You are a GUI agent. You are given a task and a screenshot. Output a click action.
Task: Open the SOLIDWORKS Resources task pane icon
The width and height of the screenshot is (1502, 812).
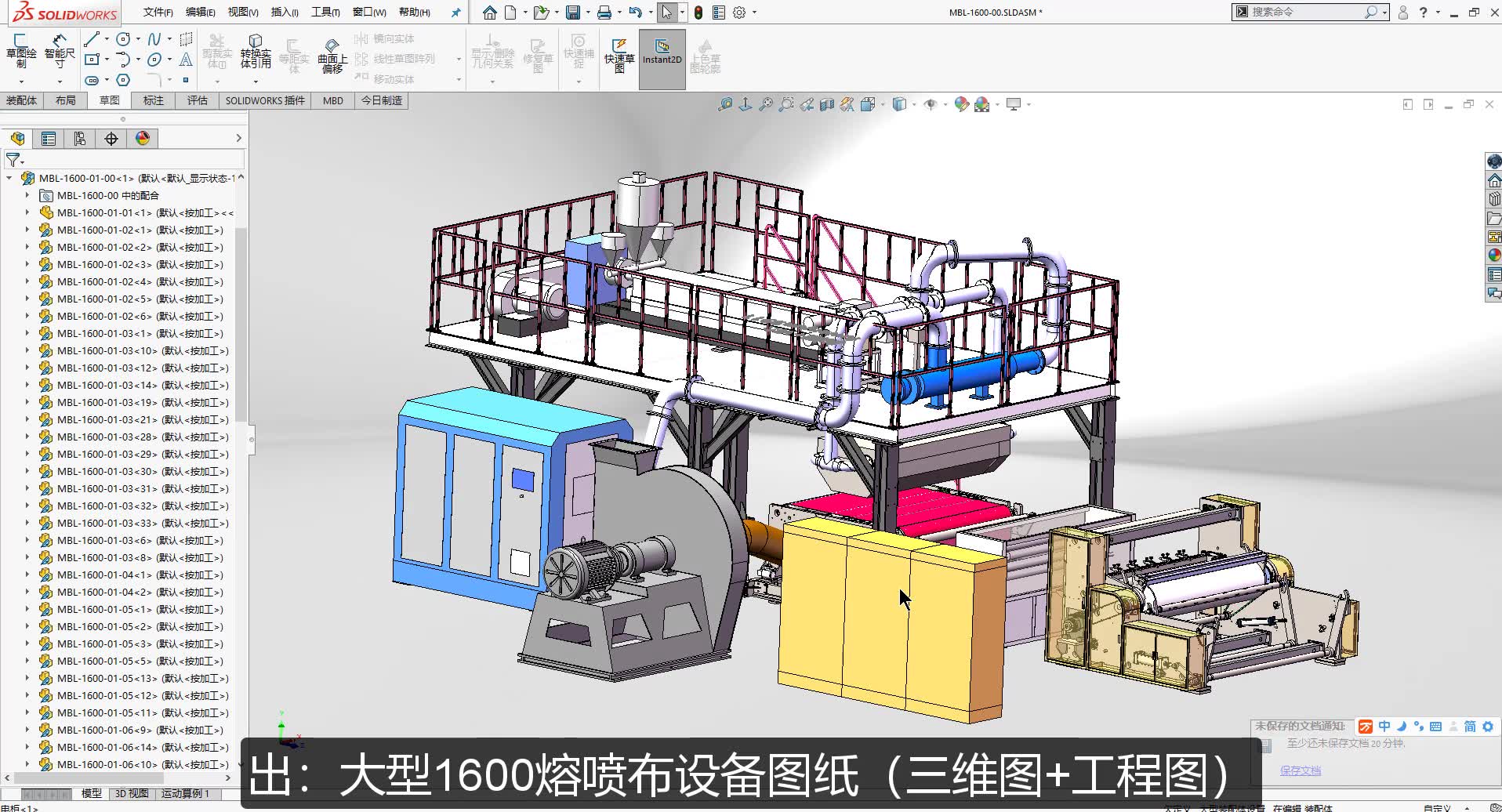pos(1494,180)
